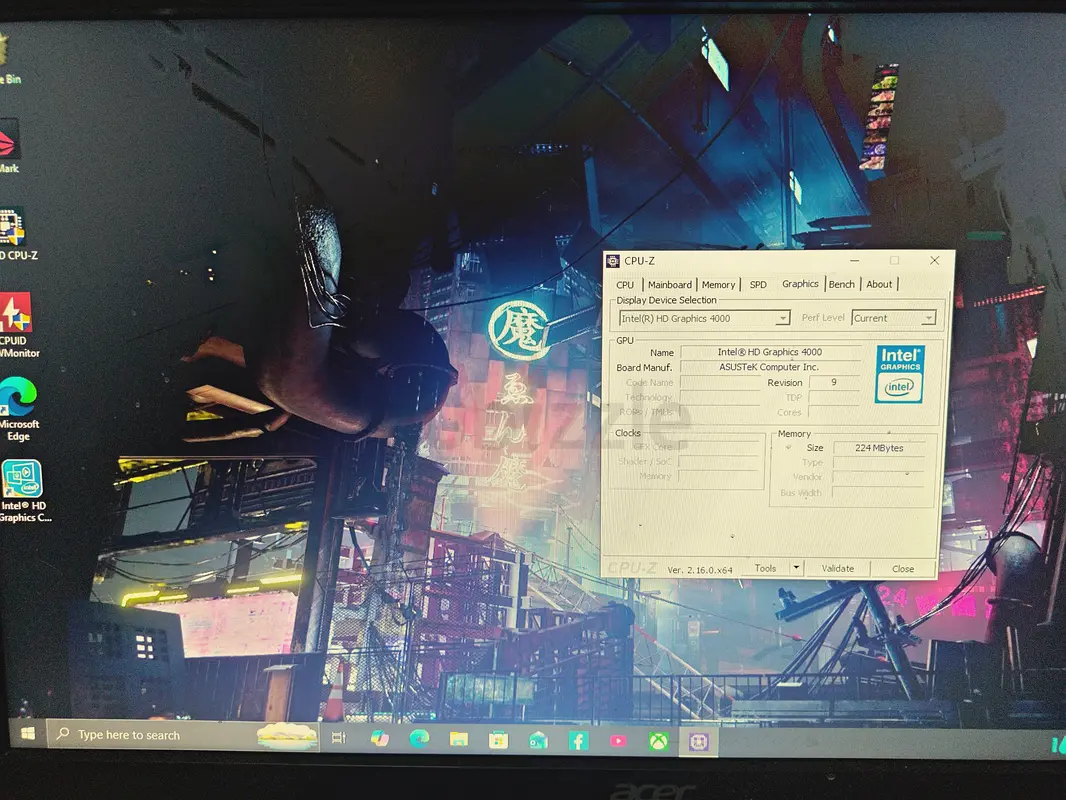Click the Memory Size value 224 MBytes
This screenshot has height=800, width=1066.
point(879,448)
